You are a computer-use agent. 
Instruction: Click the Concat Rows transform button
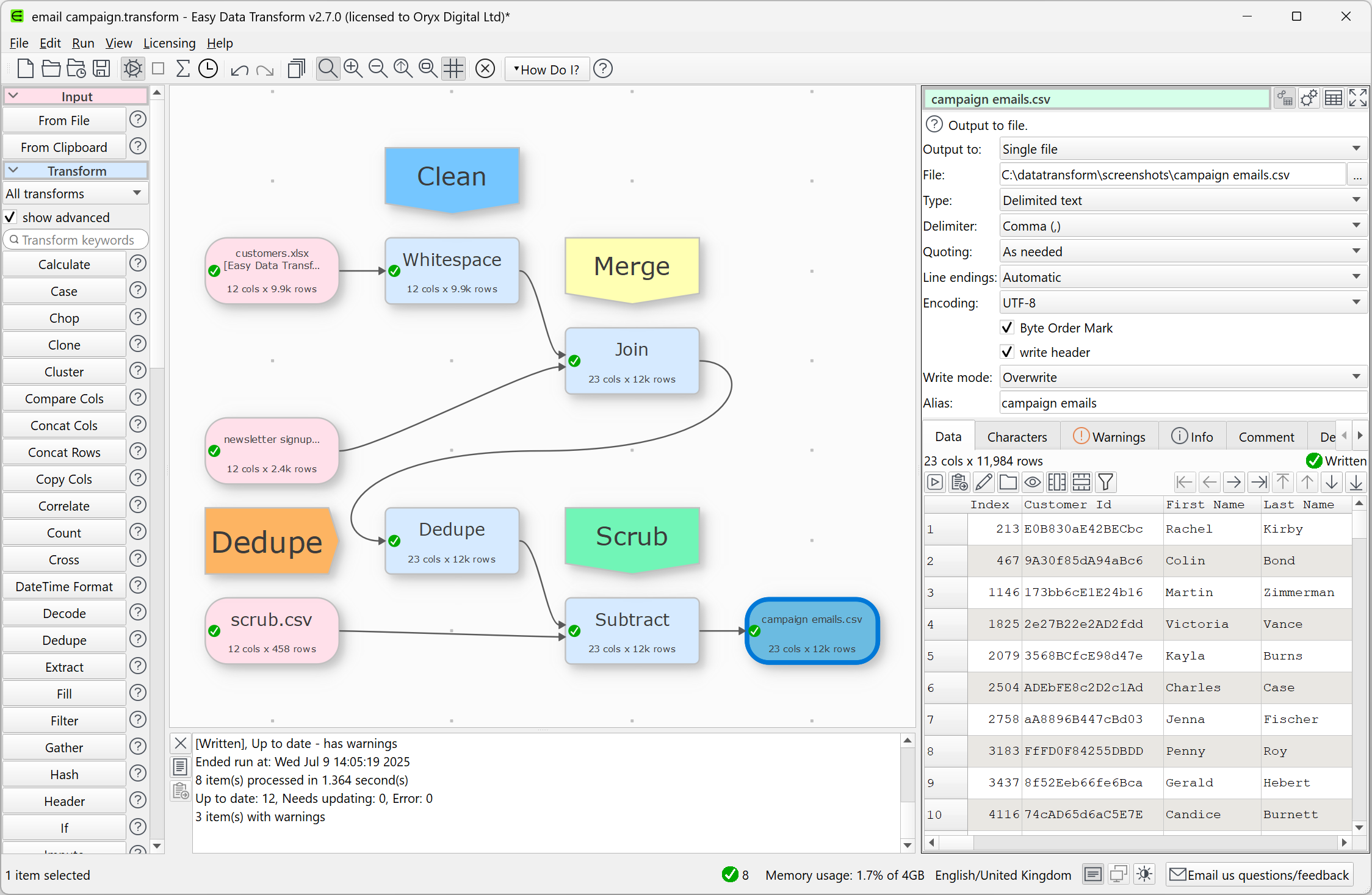click(64, 452)
